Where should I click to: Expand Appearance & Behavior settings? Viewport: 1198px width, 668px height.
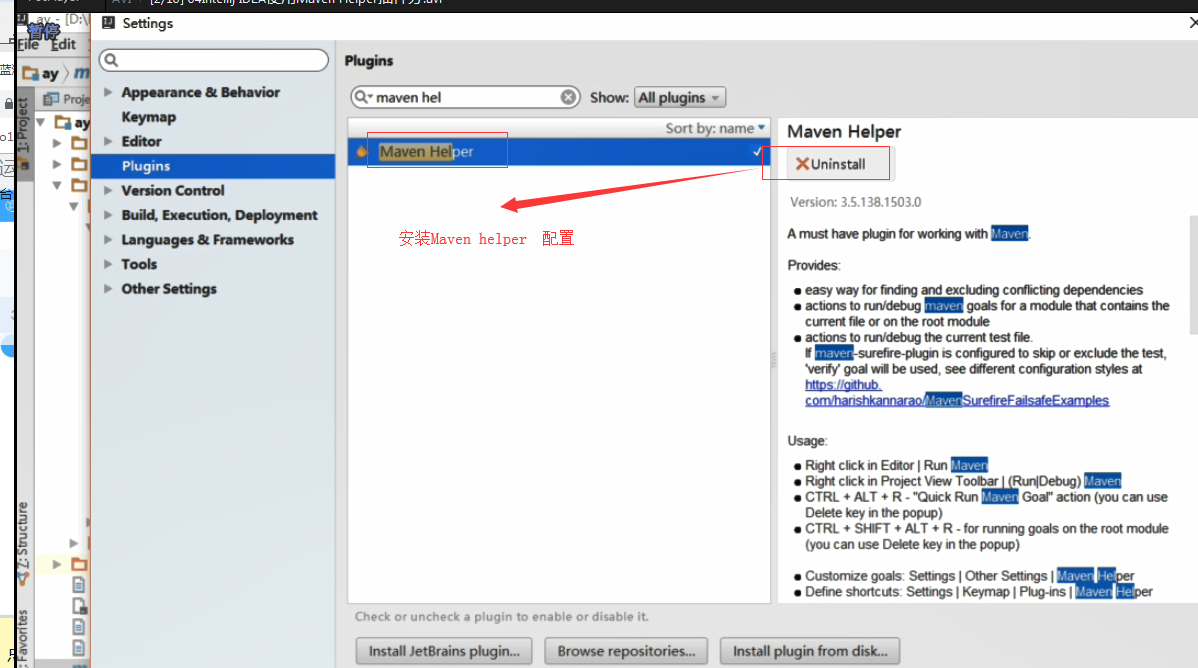tap(108, 92)
